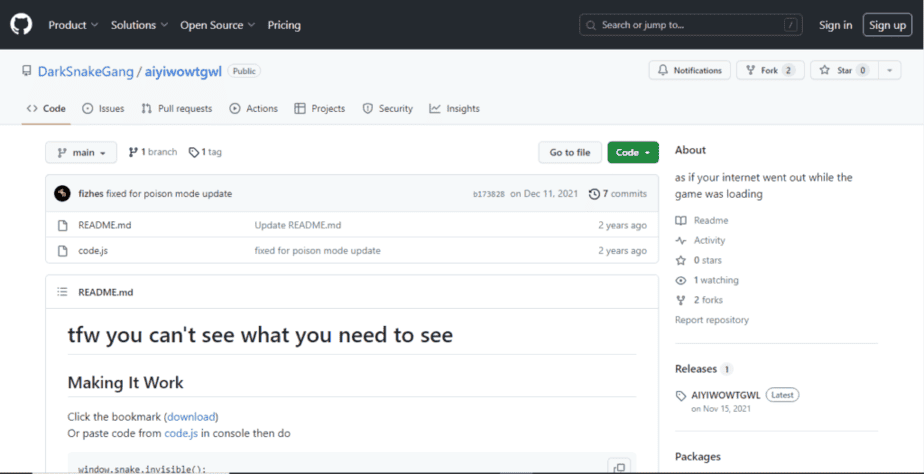The height and width of the screenshot is (474, 924).
Task: Click the README.md file icon
Action: pyautogui.click(x=62, y=225)
